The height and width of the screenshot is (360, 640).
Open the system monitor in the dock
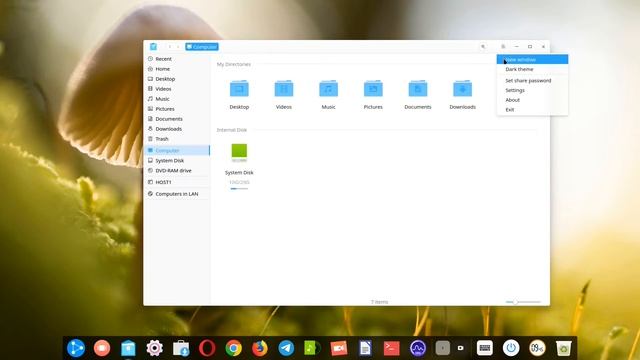[x=418, y=348]
